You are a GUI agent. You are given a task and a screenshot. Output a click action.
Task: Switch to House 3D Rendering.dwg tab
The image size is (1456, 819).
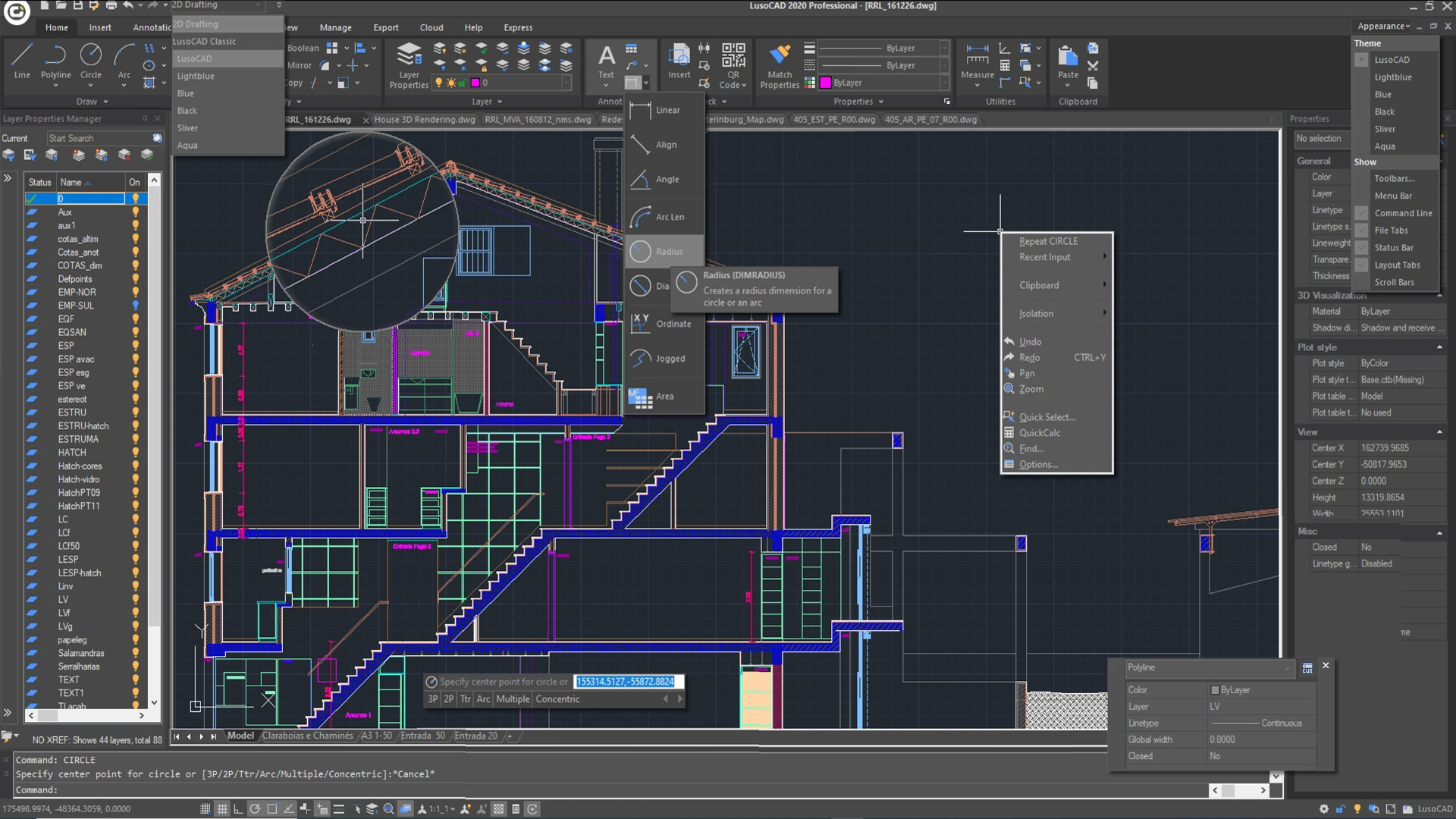point(424,120)
